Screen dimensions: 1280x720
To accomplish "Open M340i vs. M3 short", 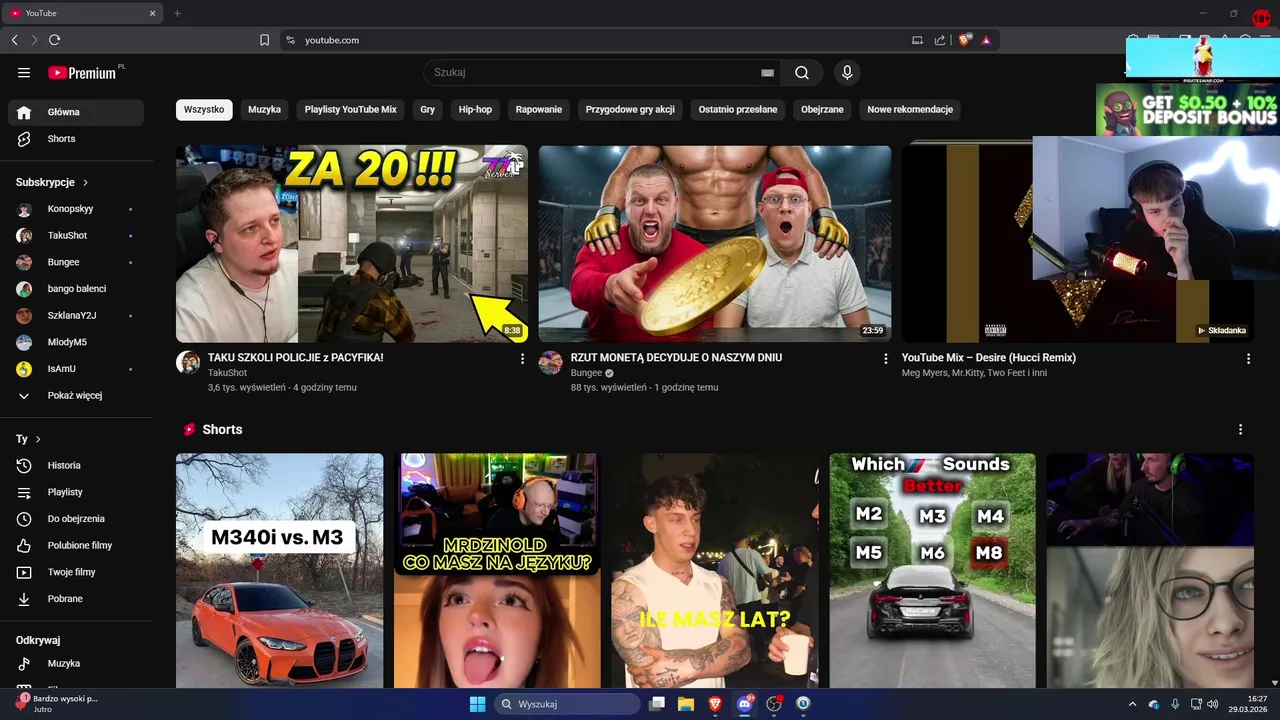I will click(x=279, y=571).
